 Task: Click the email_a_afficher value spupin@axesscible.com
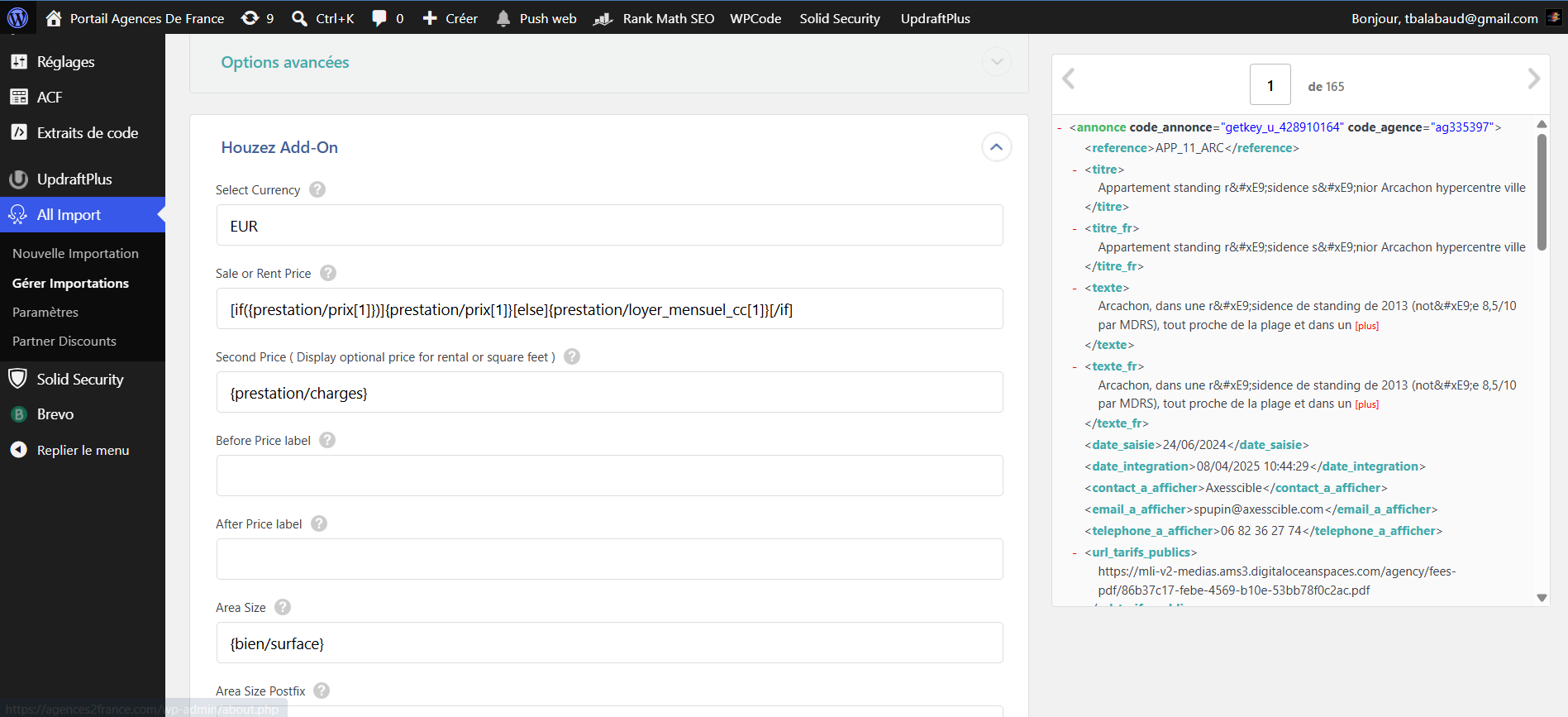(x=1259, y=509)
